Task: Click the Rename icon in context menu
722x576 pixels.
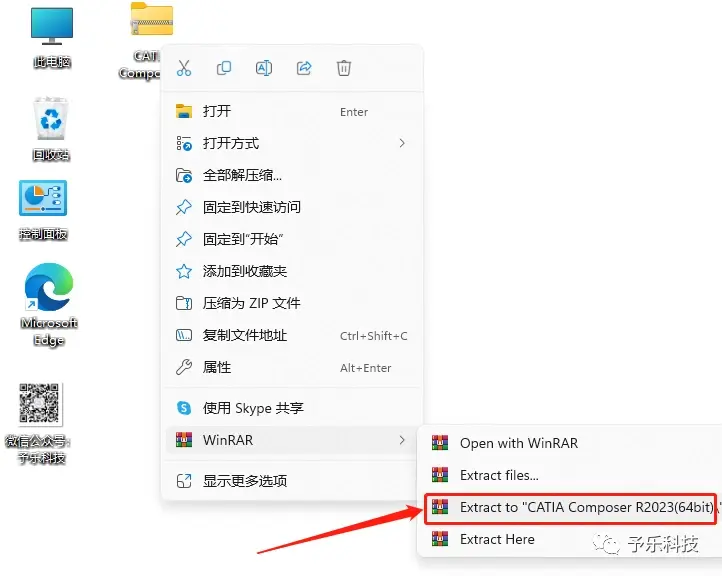Action: [x=264, y=68]
